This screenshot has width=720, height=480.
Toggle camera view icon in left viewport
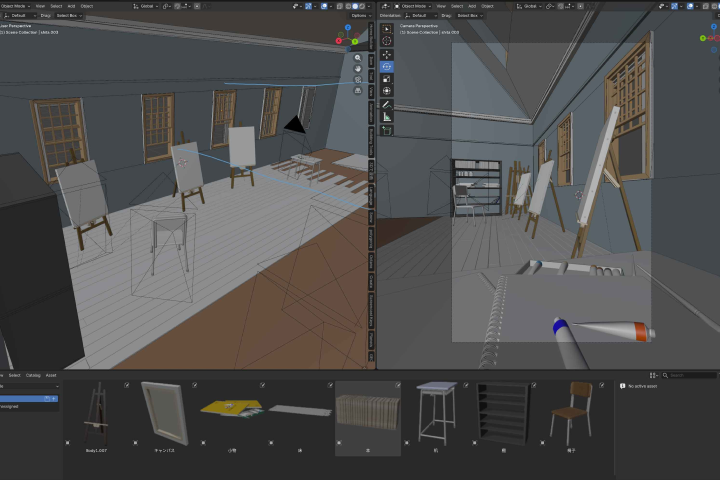358,80
